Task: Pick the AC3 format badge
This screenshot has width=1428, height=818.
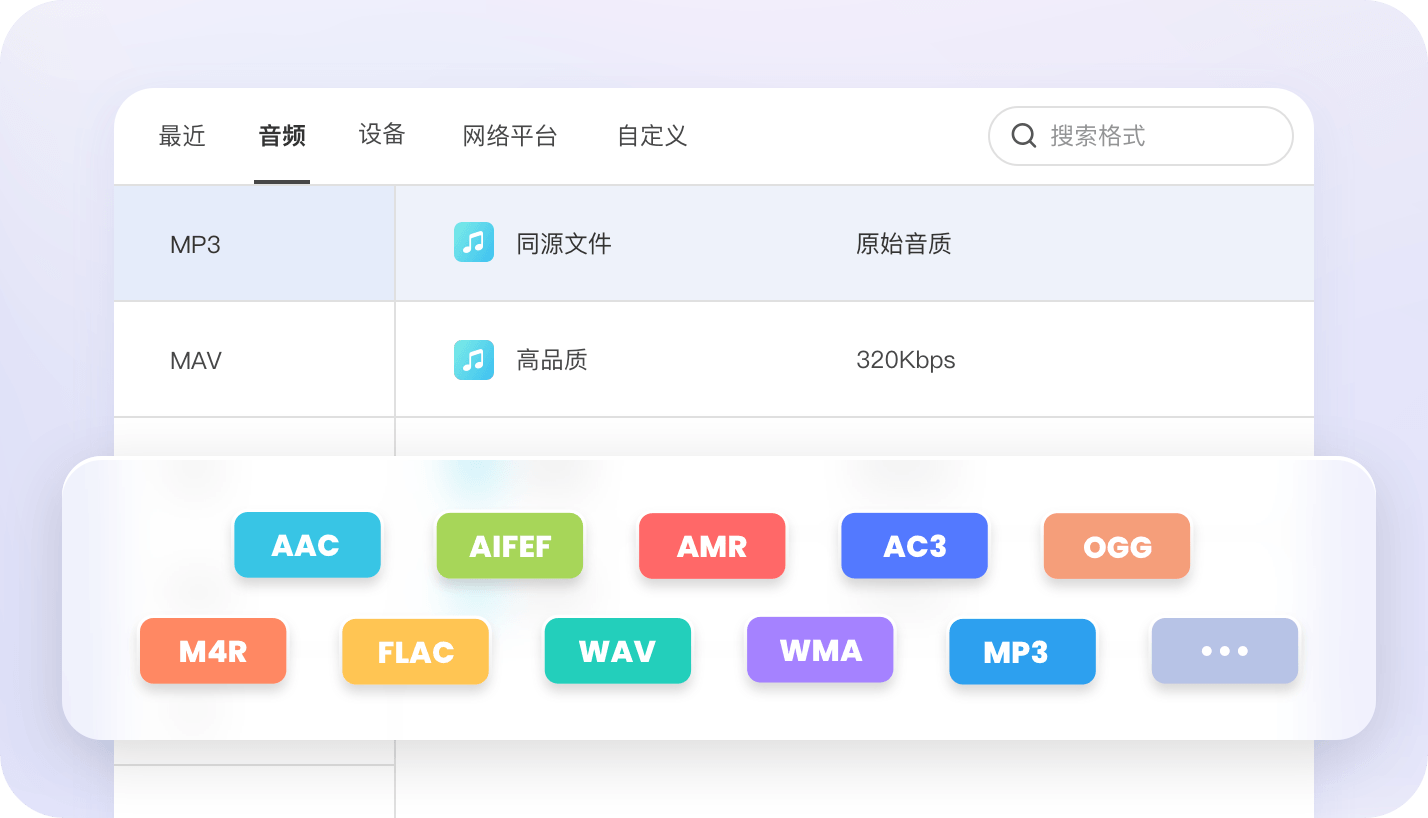Action: click(914, 546)
